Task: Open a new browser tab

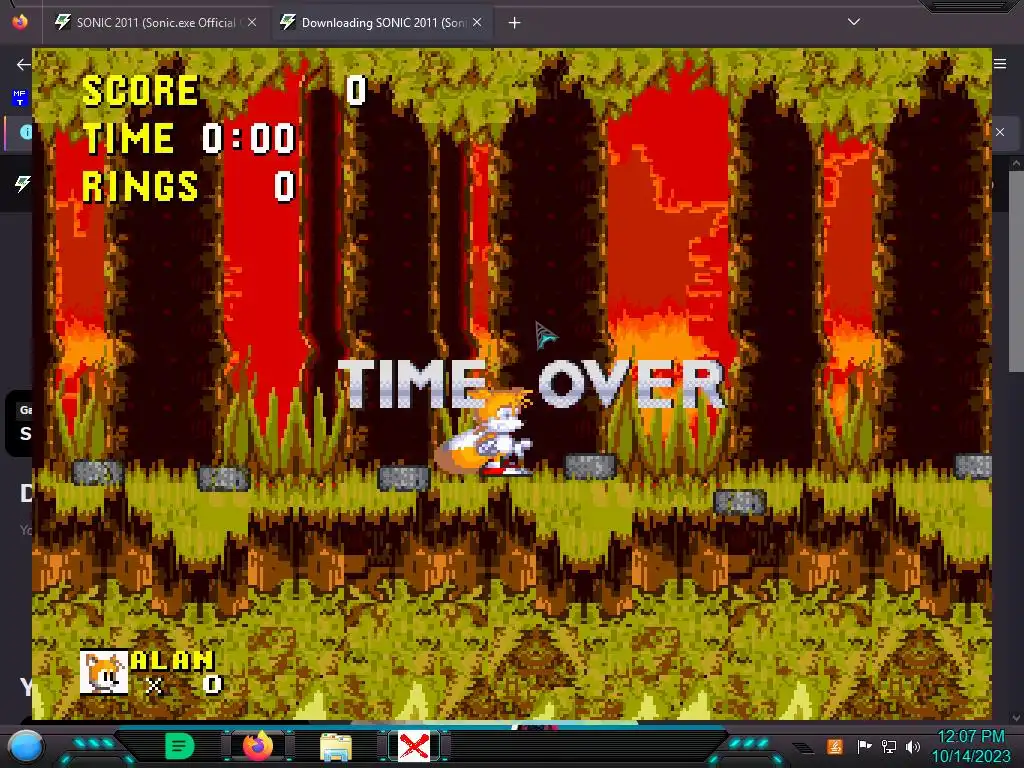Action: 515,23
